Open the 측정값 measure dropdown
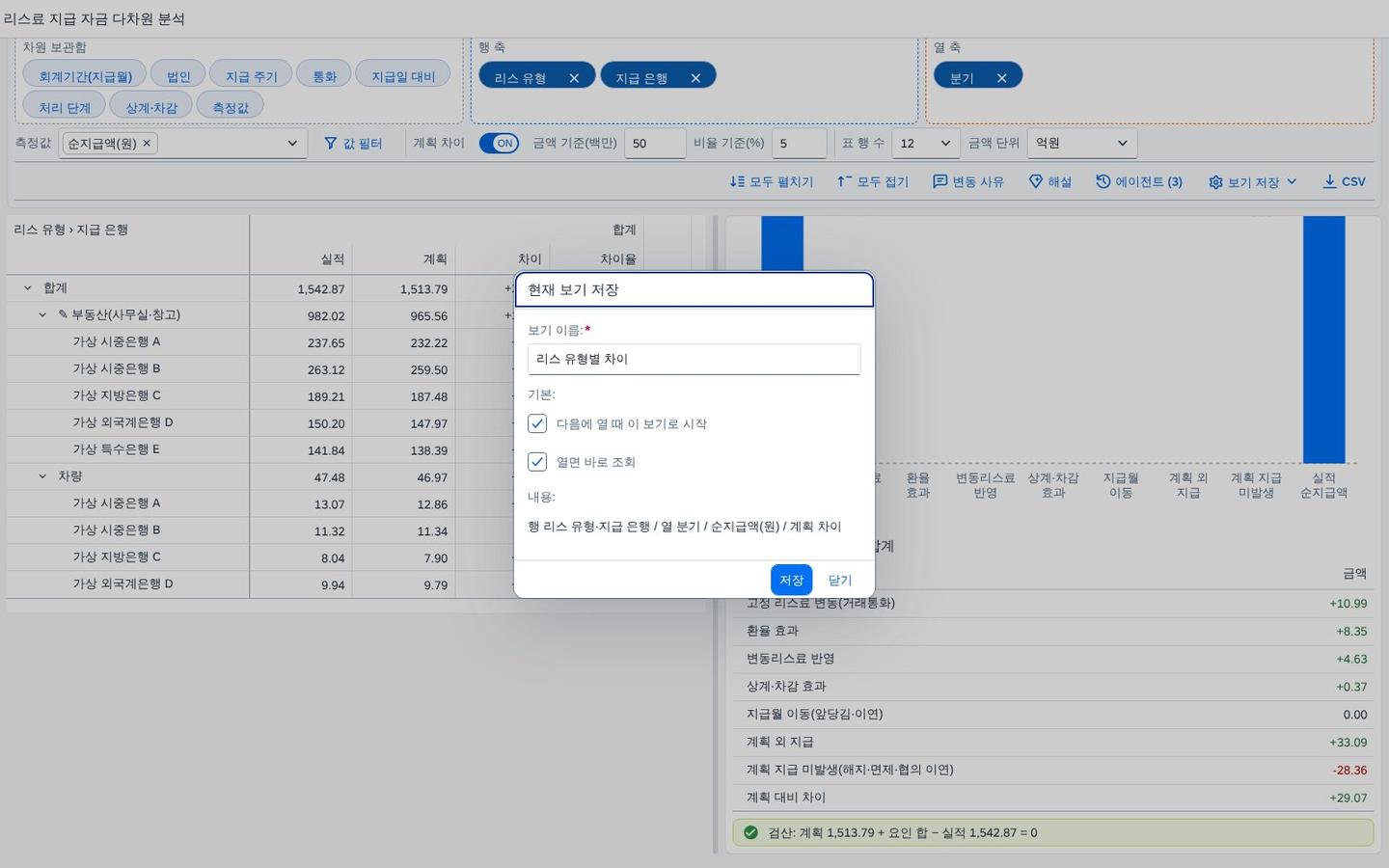The height and width of the screenshot is (868, 1389). pyautogui.click(x=291, y=143)
